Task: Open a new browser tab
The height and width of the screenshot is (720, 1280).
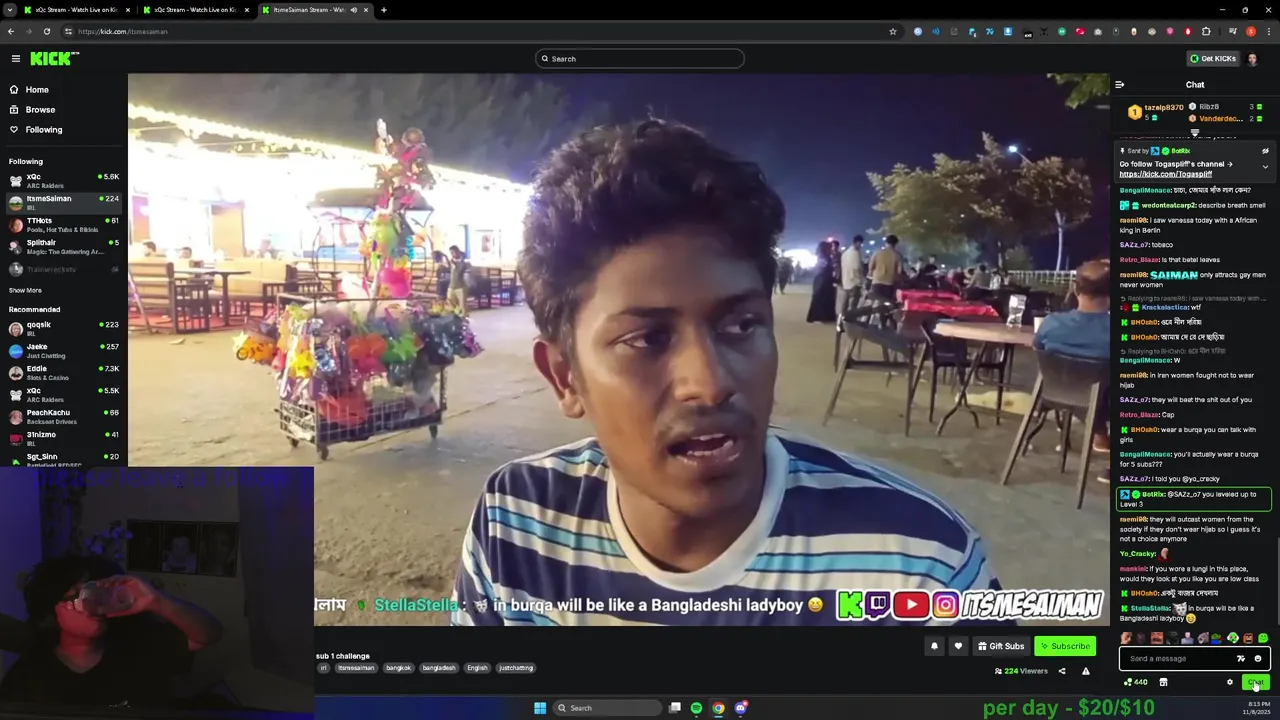Action: click(383, 10)
